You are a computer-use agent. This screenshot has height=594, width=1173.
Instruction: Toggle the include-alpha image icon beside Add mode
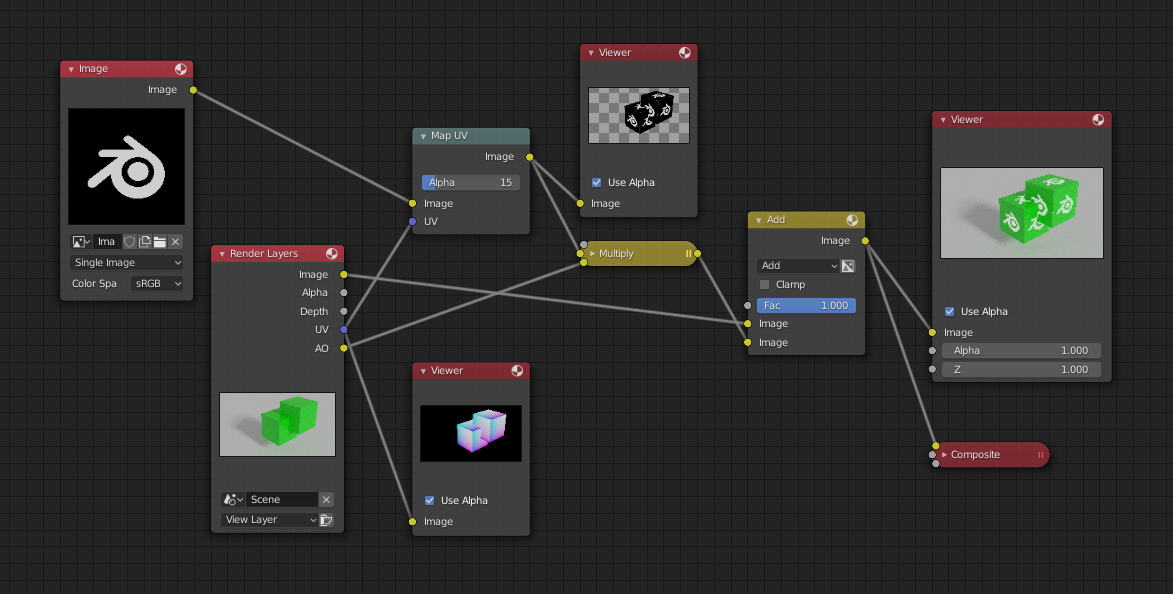point(848,265)
